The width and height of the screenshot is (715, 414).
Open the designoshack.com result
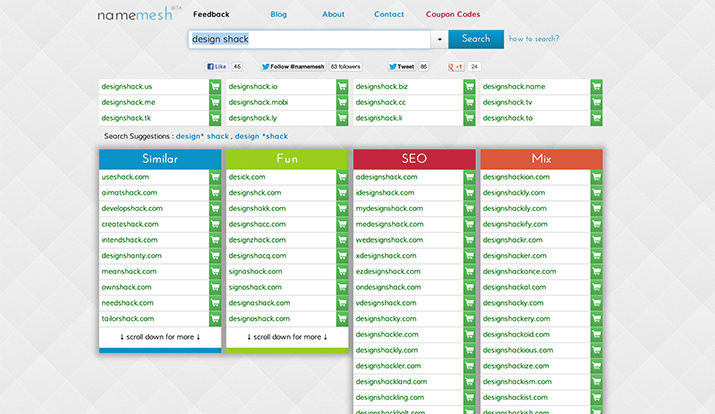coord(259,319)
